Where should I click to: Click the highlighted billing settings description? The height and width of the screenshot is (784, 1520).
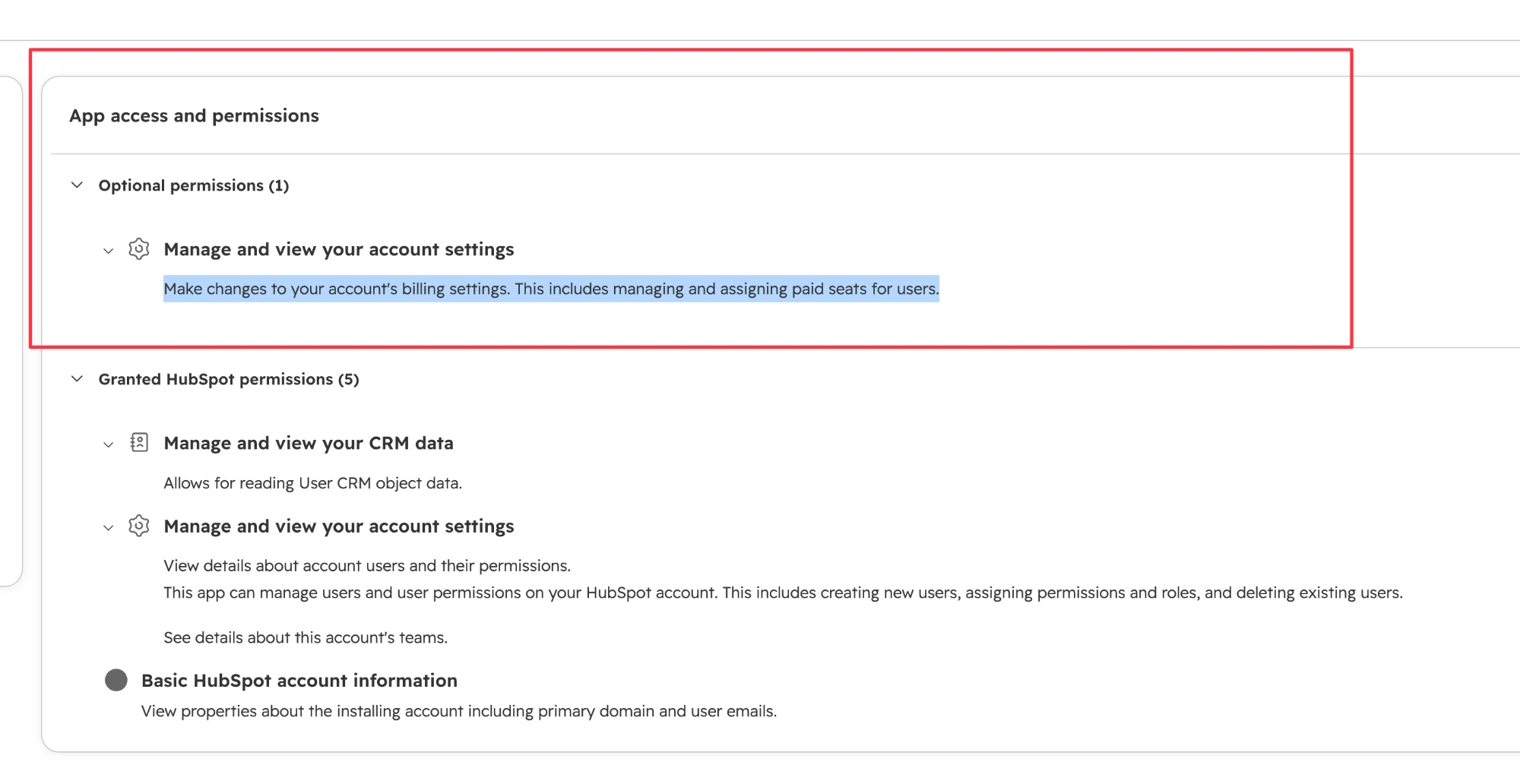tap(551, 289)
